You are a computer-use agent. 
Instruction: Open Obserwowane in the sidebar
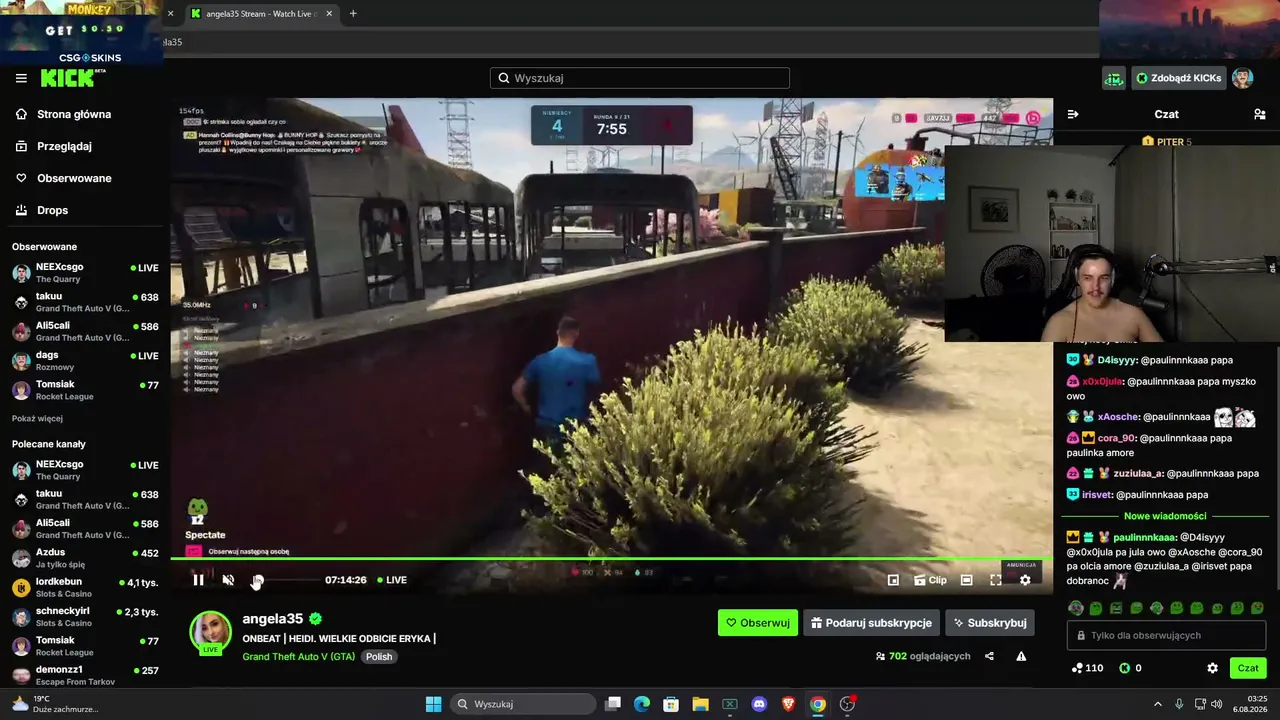[x=74, y=178]
